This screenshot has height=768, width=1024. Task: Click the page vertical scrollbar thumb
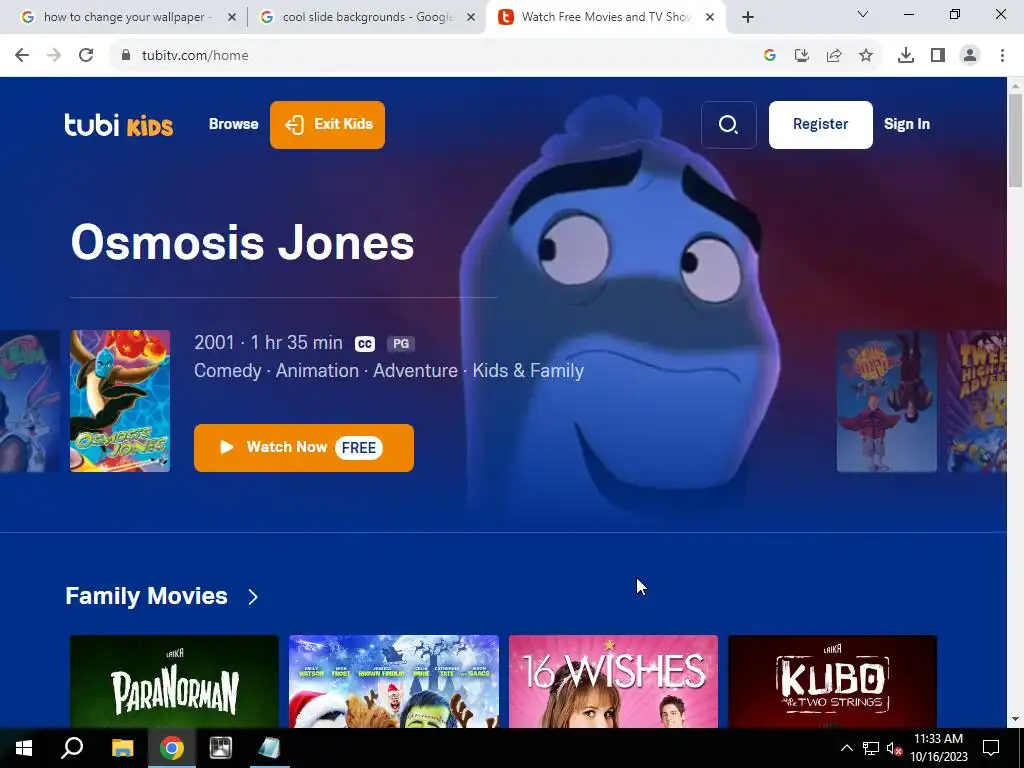coord(1016,140)
